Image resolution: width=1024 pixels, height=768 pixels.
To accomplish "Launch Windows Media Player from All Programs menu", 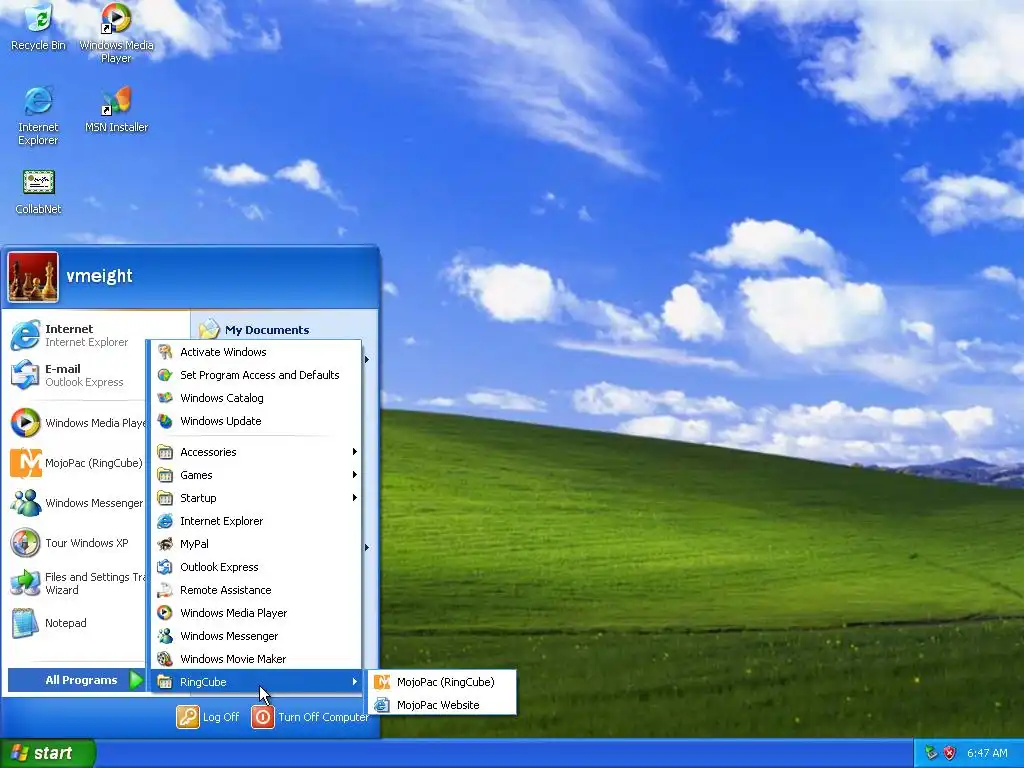I will (x=256, y=613).
